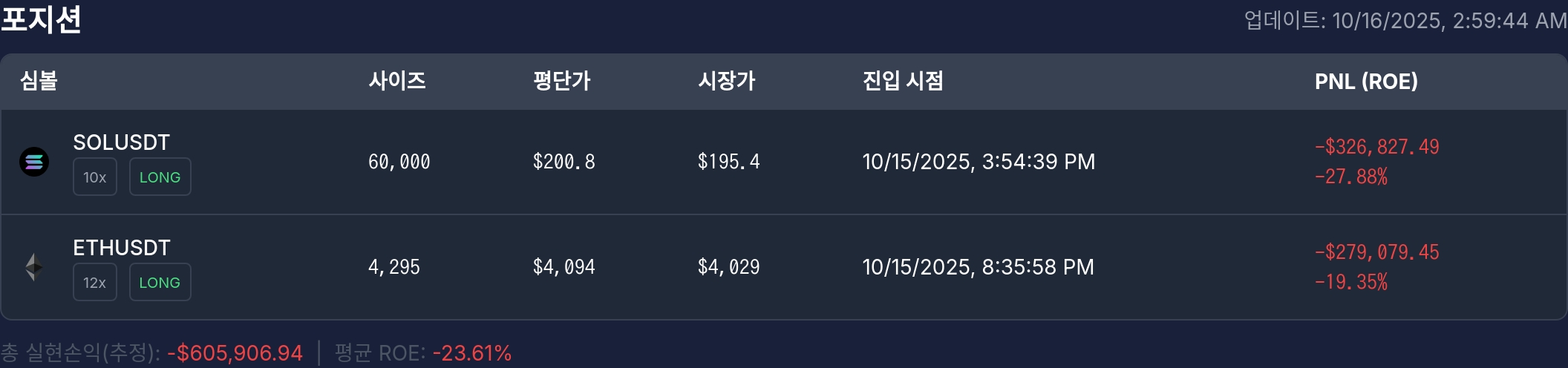
Task: Click the ETHUSDT ROE value -19.35%
Action: [1350, 282]
